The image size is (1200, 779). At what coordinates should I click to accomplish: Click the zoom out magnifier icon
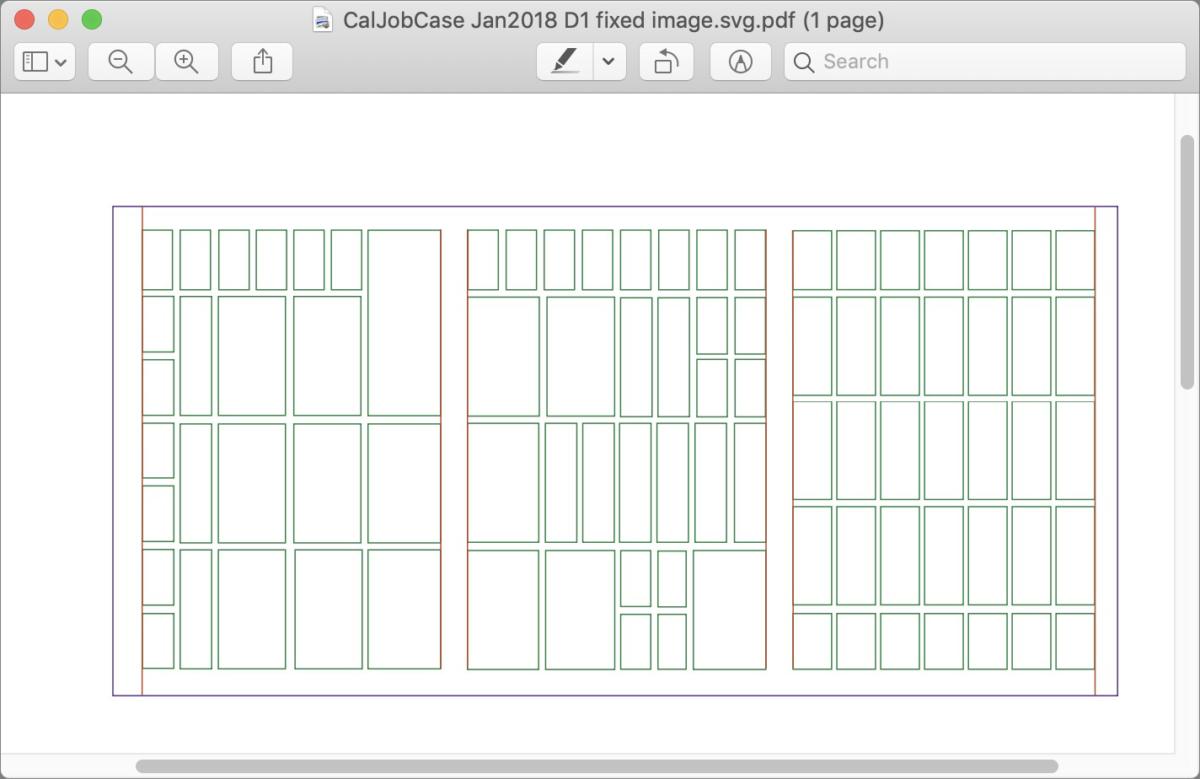(121, 62)
